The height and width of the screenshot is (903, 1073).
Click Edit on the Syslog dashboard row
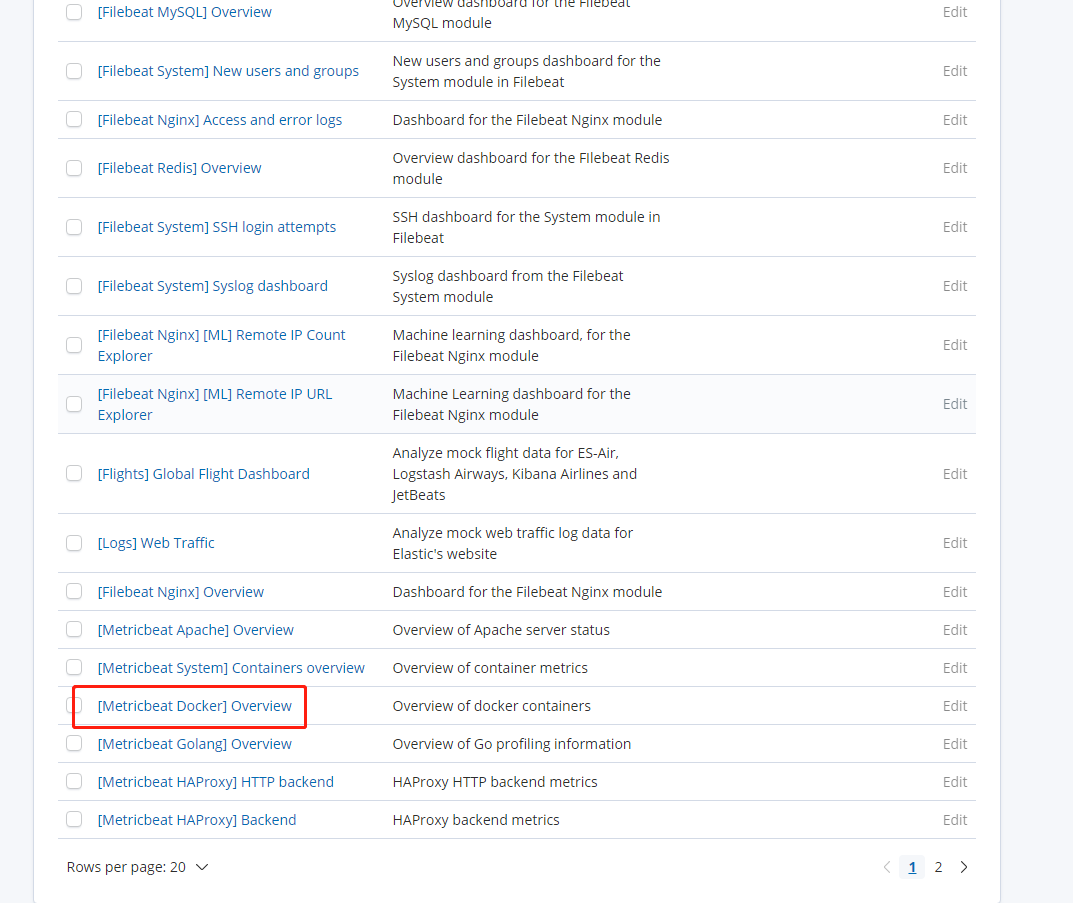coord(955,286)
